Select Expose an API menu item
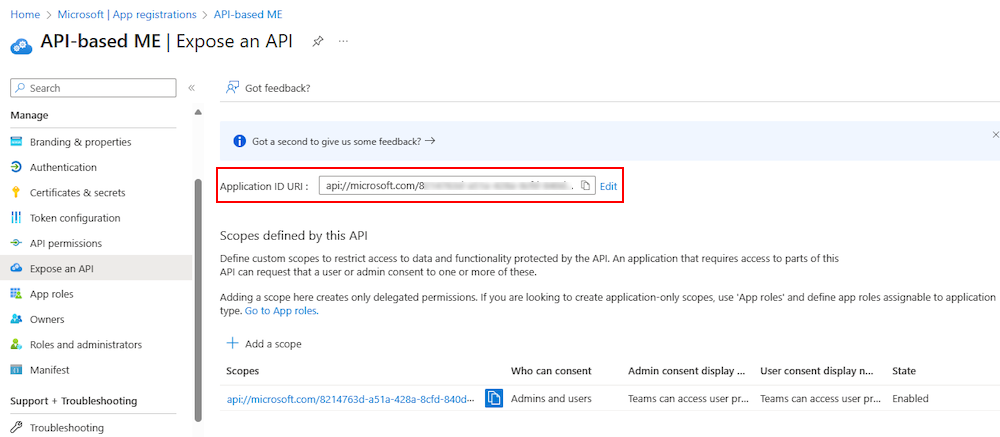The image size is (1000, 437). tap(96, 269)
